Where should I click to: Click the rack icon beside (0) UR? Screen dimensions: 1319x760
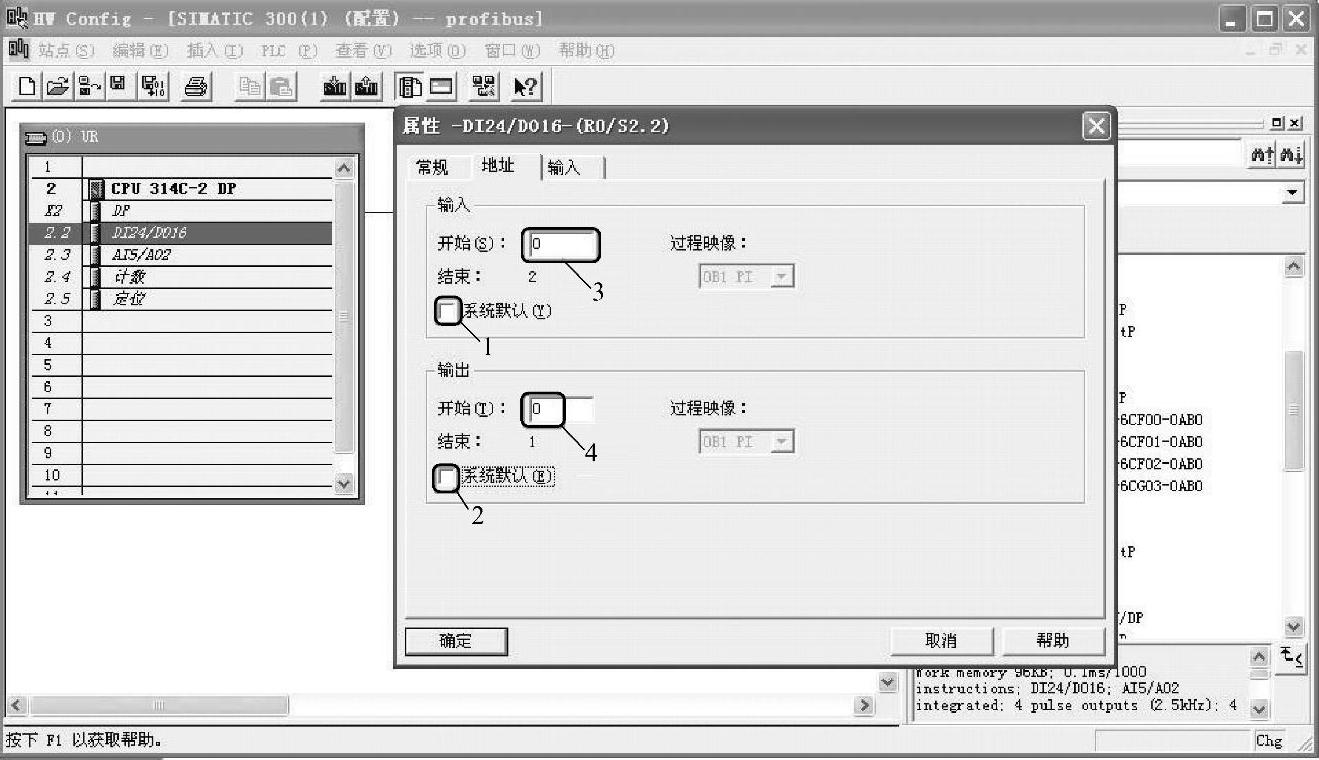tap(35, 137)
